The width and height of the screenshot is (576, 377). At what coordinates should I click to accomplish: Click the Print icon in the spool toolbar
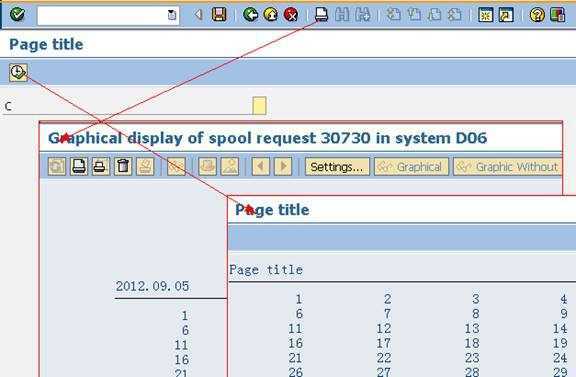(79, 167)
